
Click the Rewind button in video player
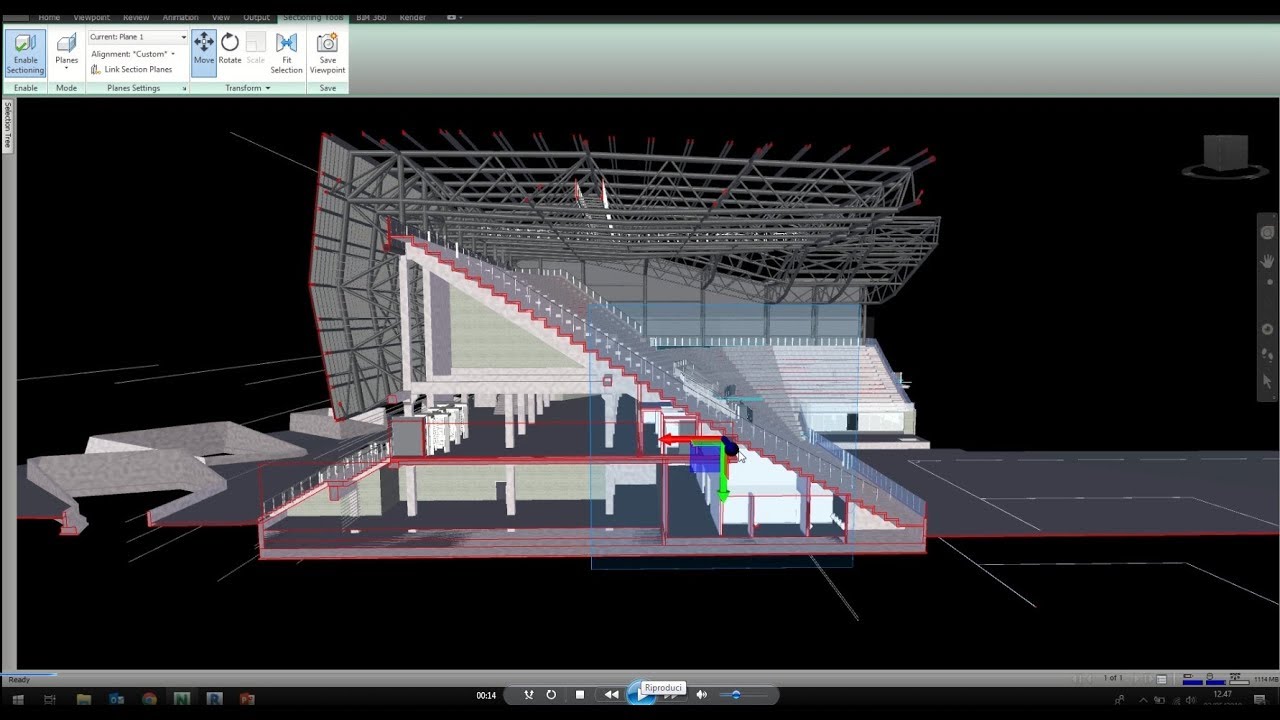click(610, 695)
